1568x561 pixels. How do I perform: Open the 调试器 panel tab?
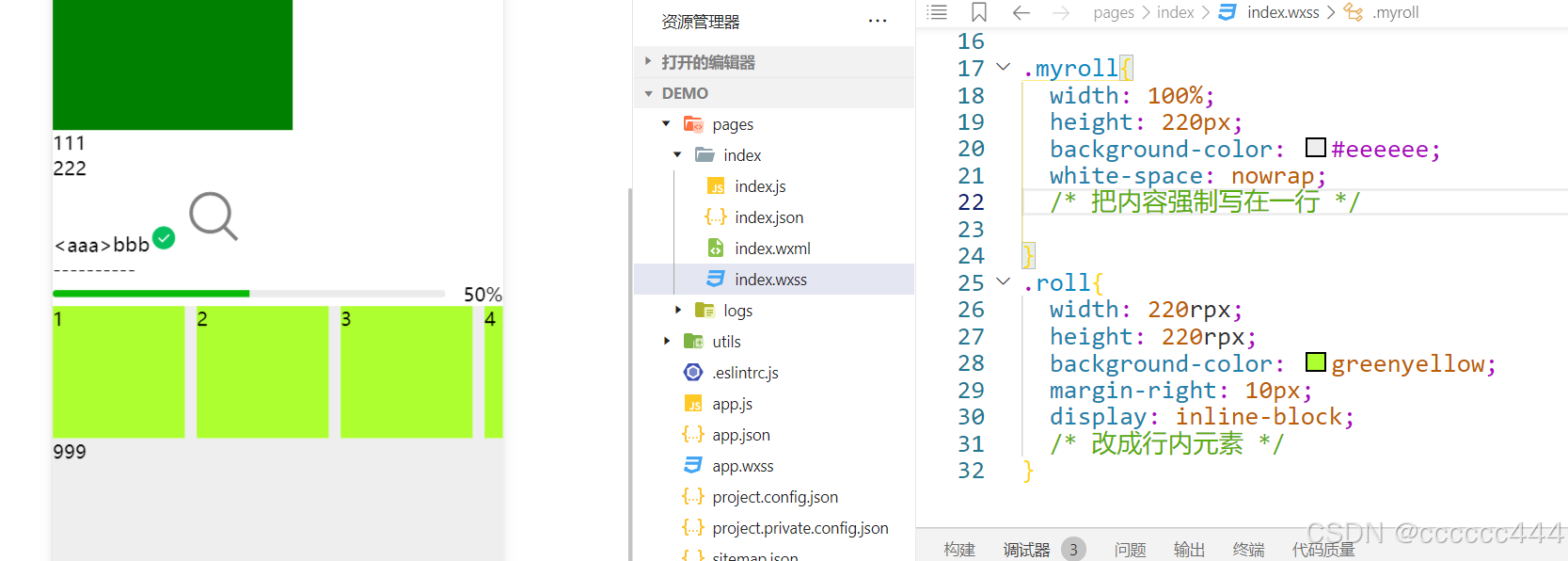pyautogui.click(x=1026, y=550)
